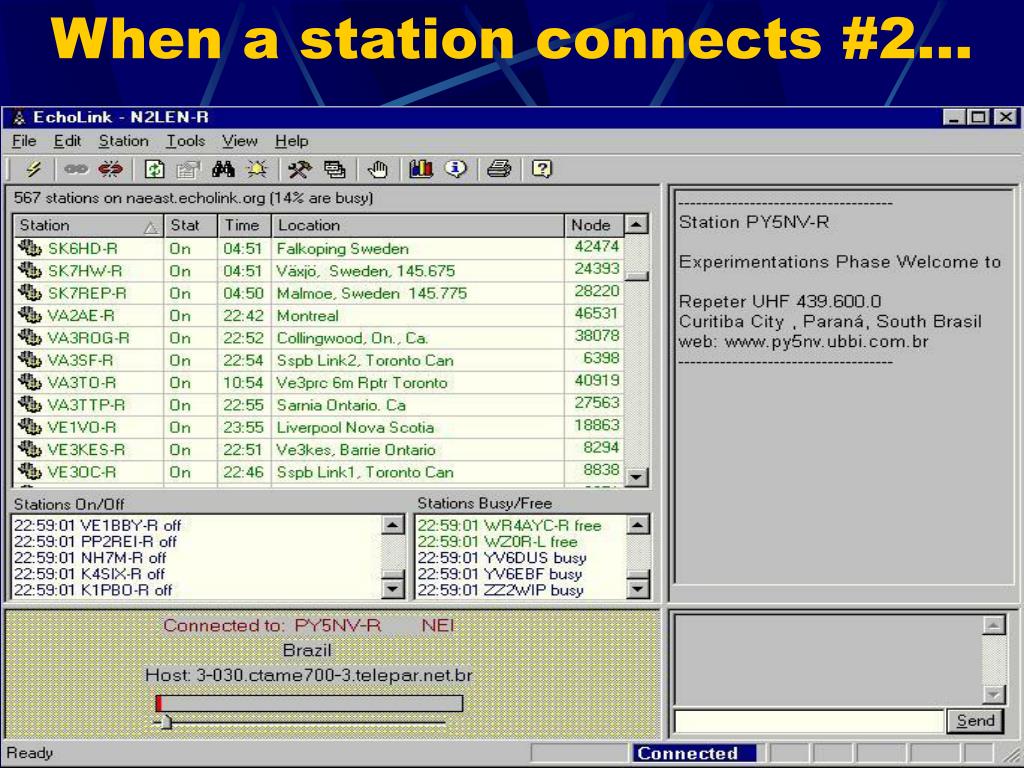
Task: Click the YV6DUS busy log entry
Action: pos(502,558)
